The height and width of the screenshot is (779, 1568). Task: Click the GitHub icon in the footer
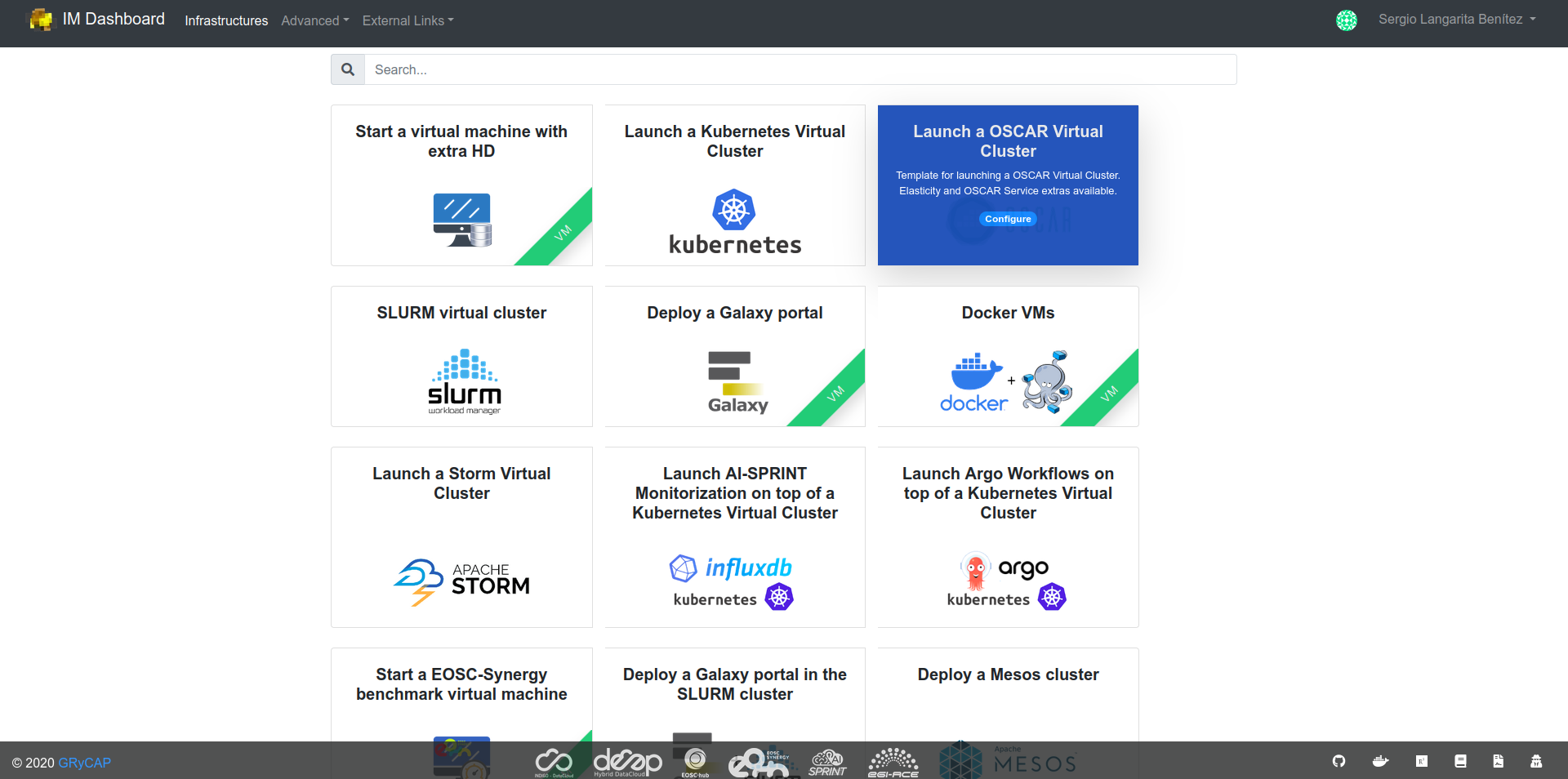[1339, 761]
